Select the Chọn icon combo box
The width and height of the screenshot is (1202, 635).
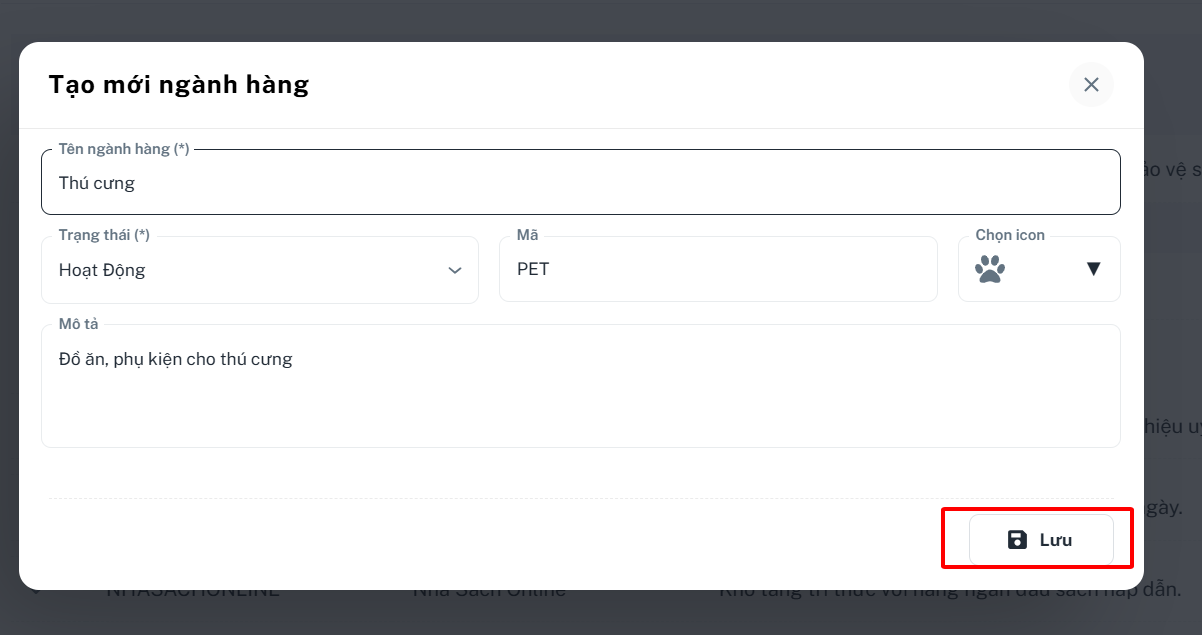(1039, 269)
